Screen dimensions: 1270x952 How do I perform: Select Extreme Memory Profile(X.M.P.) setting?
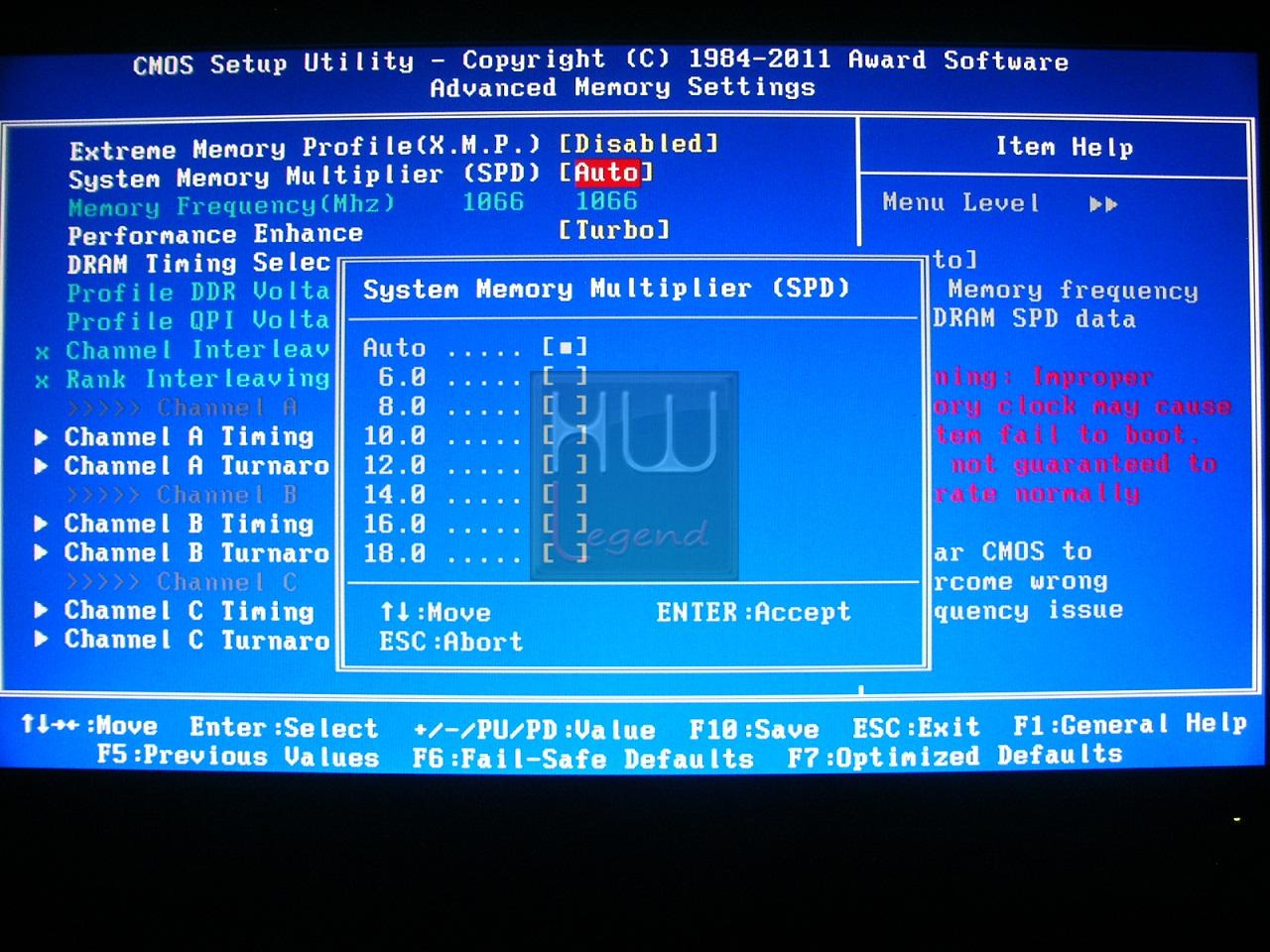point(305,148)
